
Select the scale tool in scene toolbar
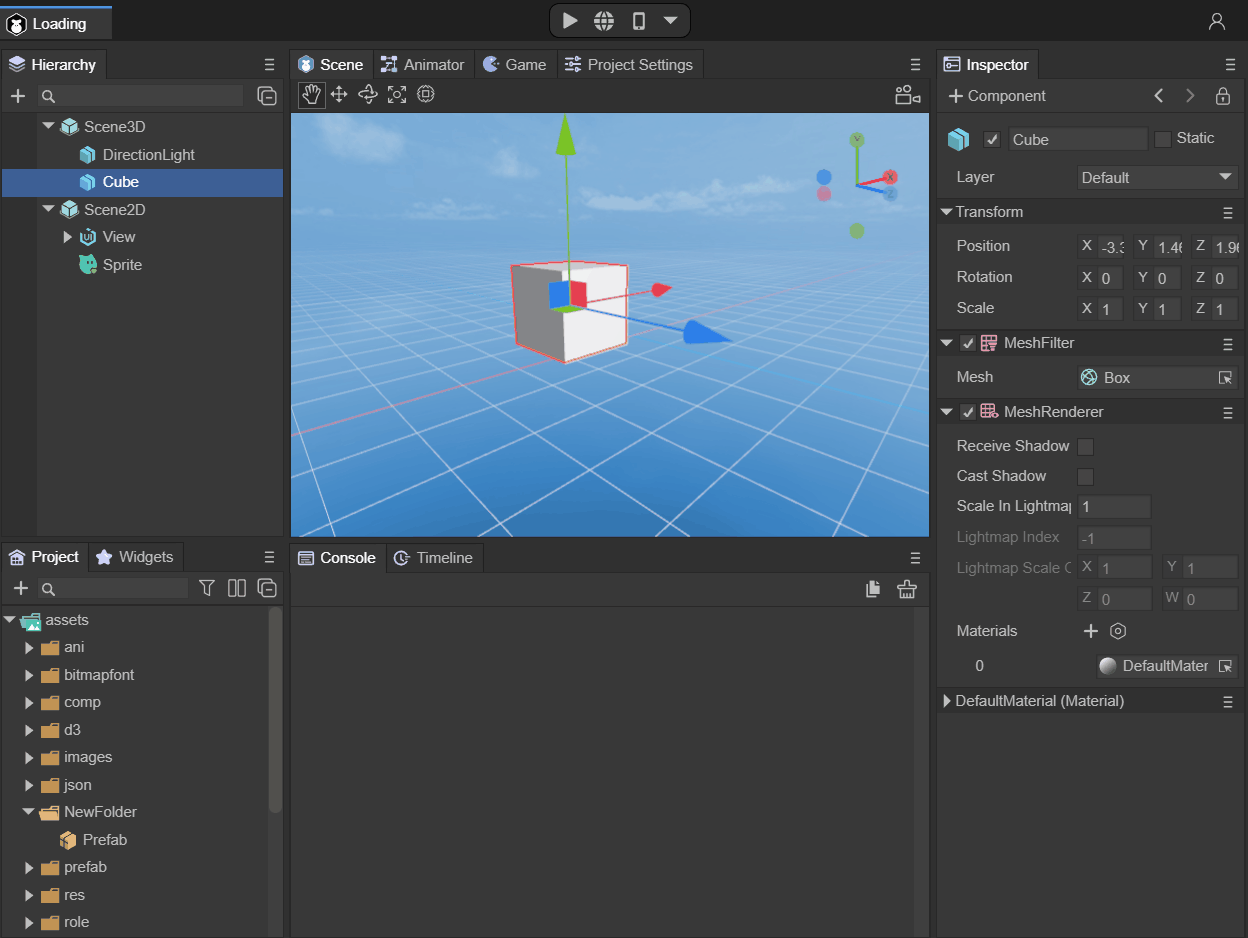[x=397, y=95]
